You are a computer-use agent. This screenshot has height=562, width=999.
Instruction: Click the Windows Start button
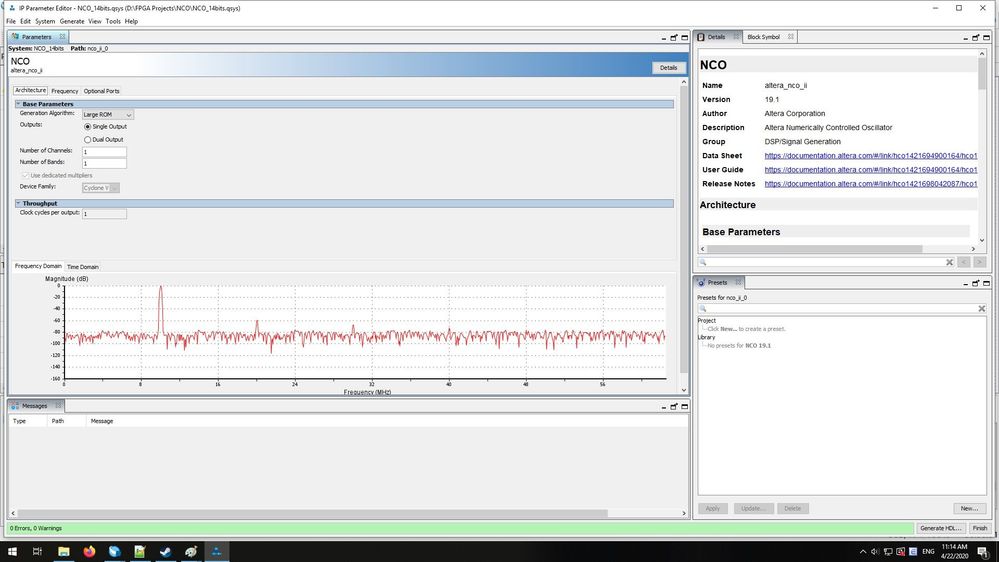11,551
